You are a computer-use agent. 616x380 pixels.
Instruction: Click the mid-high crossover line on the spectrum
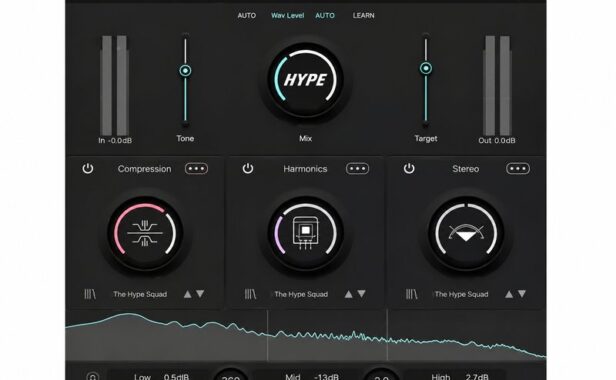click(387, 335)
